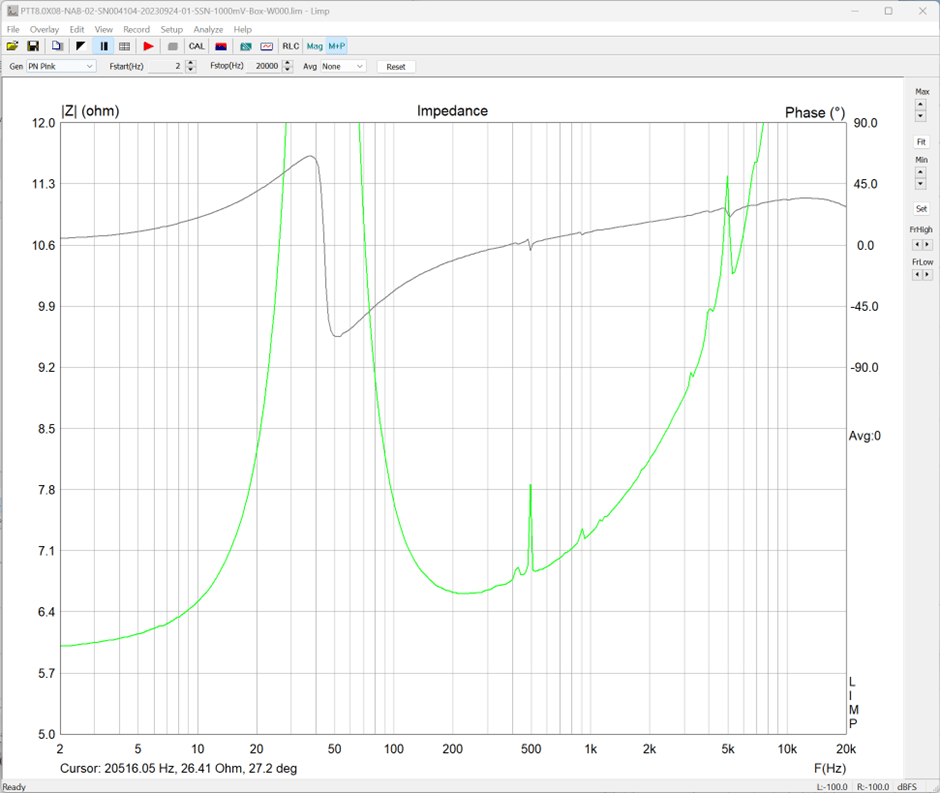Shift FrHigh left with the left arrow

pos(917,245)
